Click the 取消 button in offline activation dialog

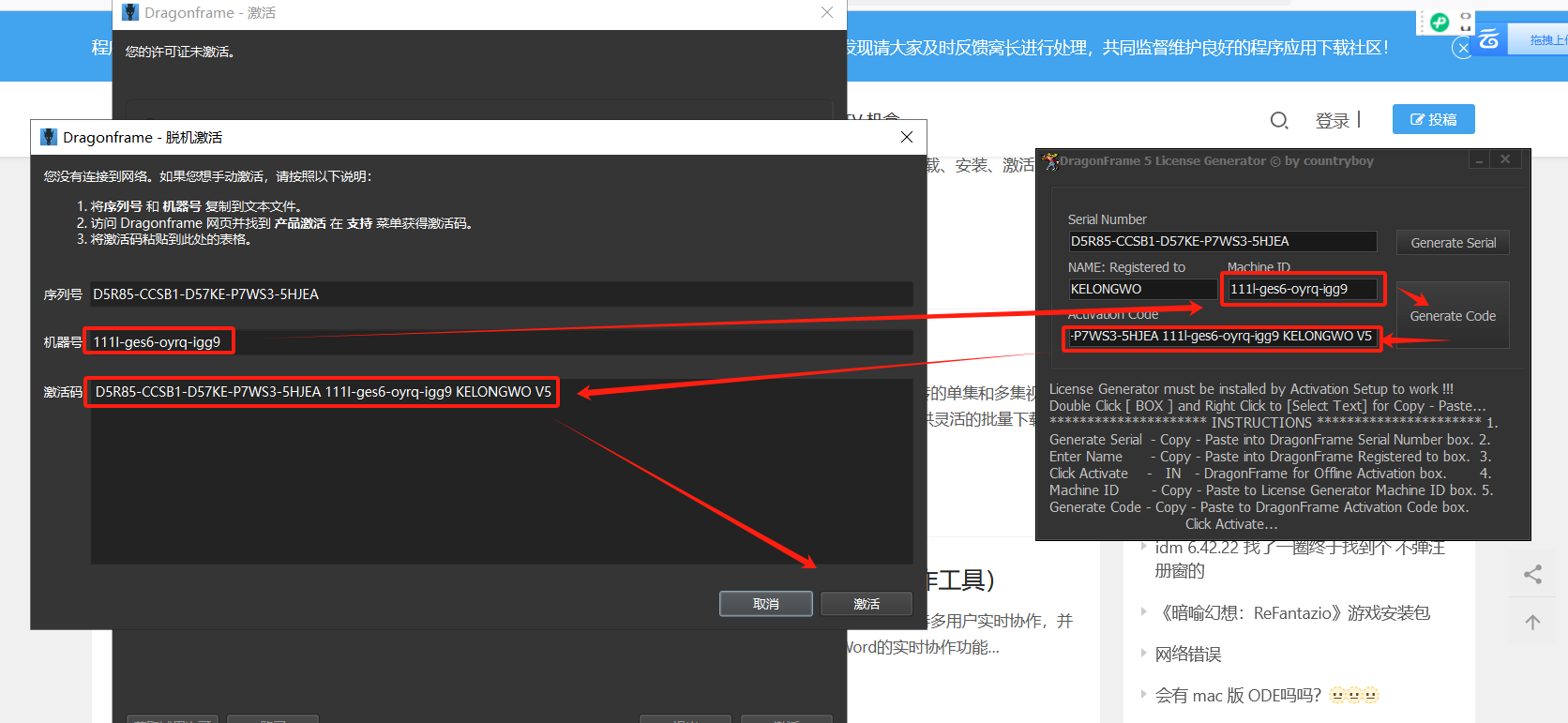(765, 604)
